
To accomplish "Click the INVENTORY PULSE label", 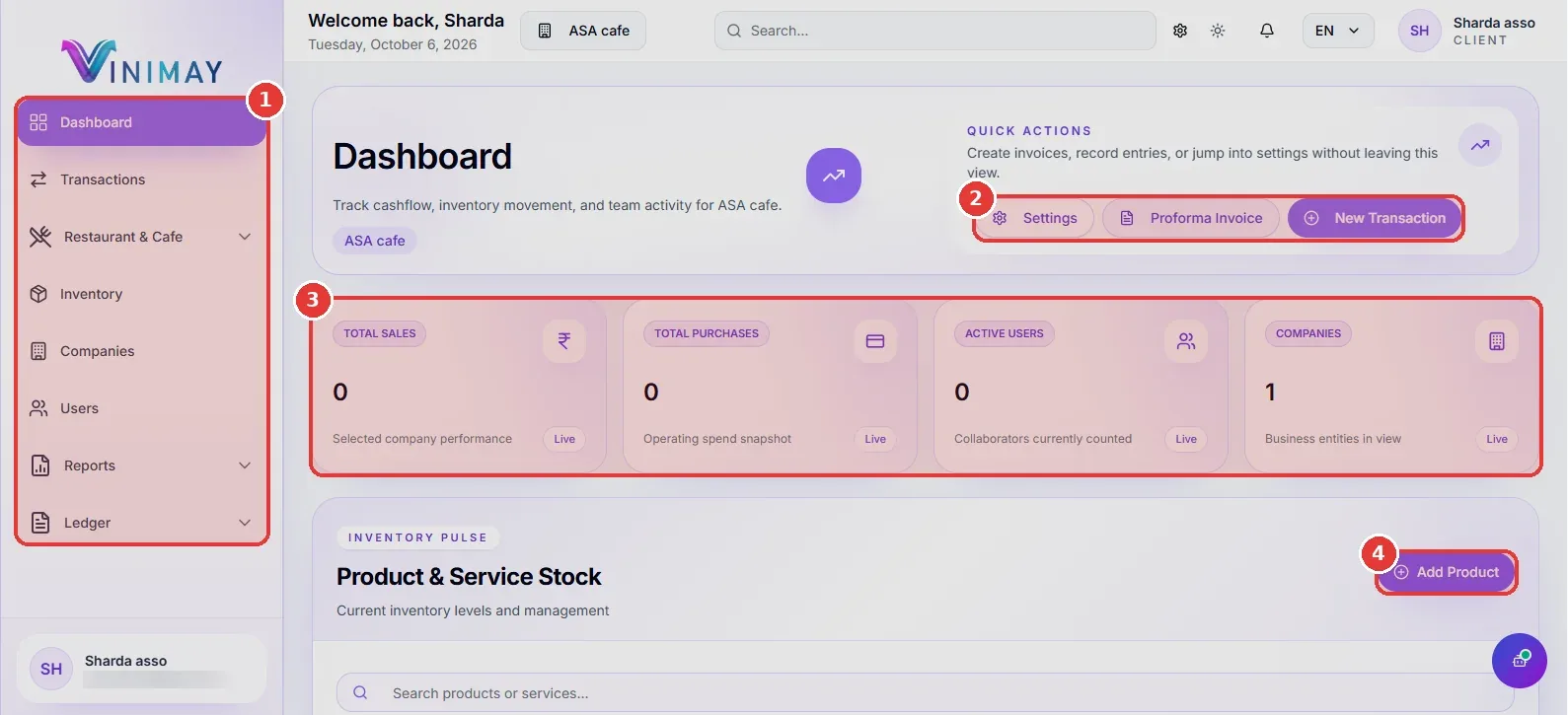I will pyautogui.click(x=418, y=537).
